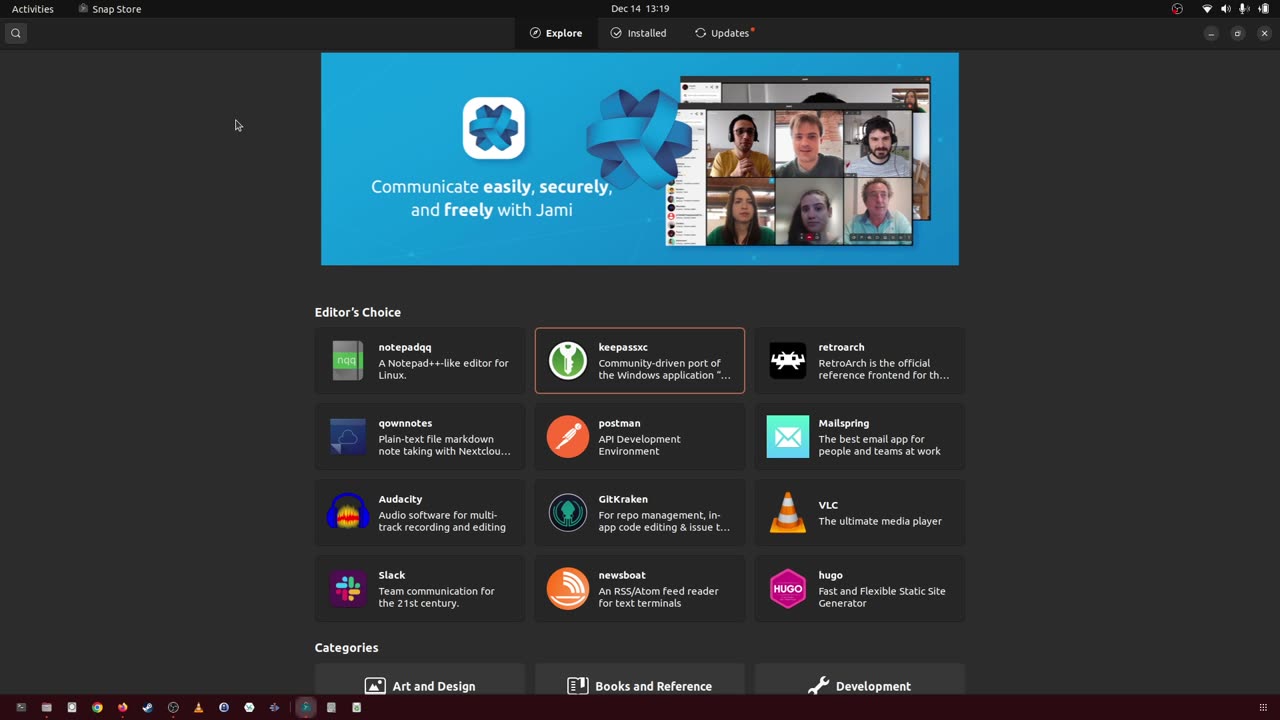
Task: Open the active Snap Store dock icon
Action: tap(305, 707)
